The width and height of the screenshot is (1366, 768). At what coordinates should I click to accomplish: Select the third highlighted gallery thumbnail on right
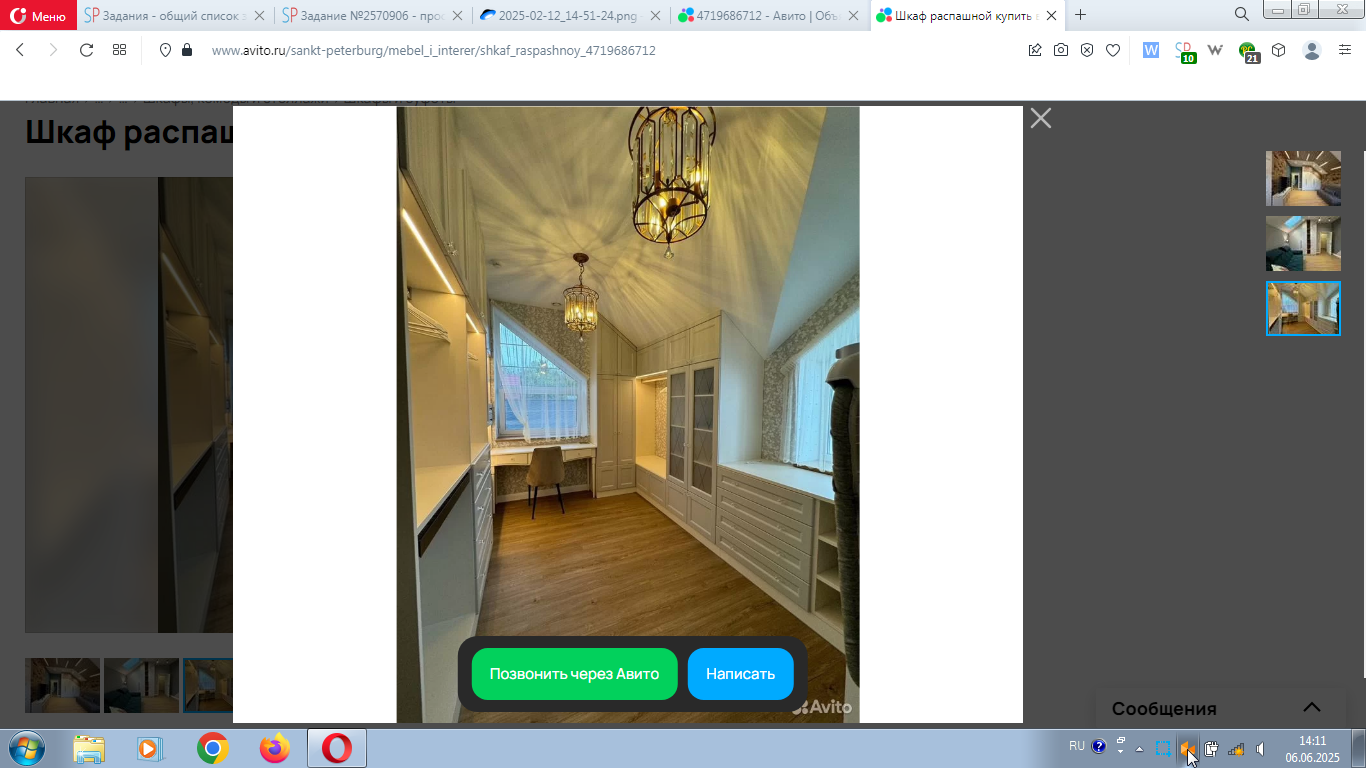click(x=1303, y=308)
